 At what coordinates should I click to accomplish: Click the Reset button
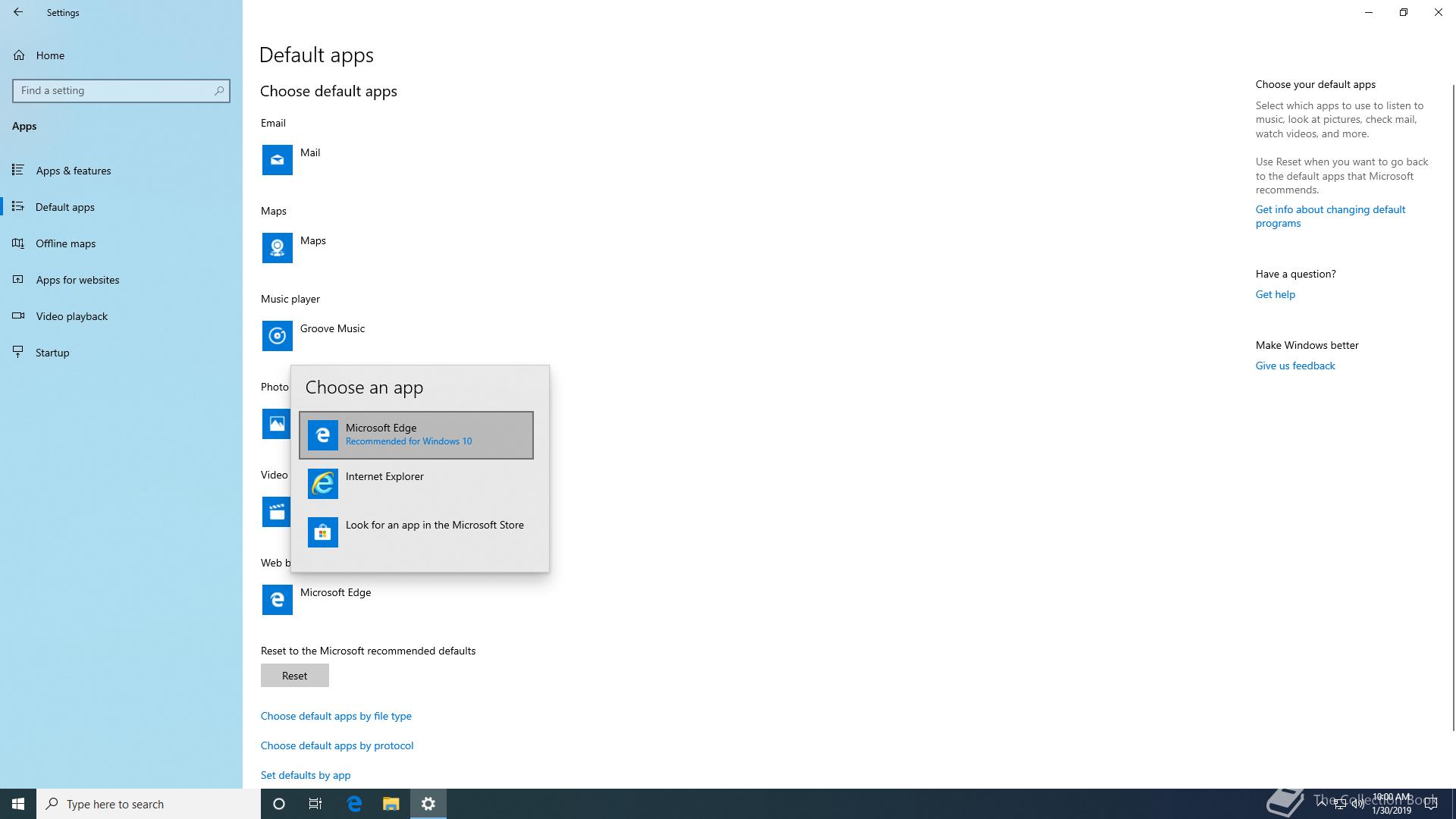(x=295, y=676)
